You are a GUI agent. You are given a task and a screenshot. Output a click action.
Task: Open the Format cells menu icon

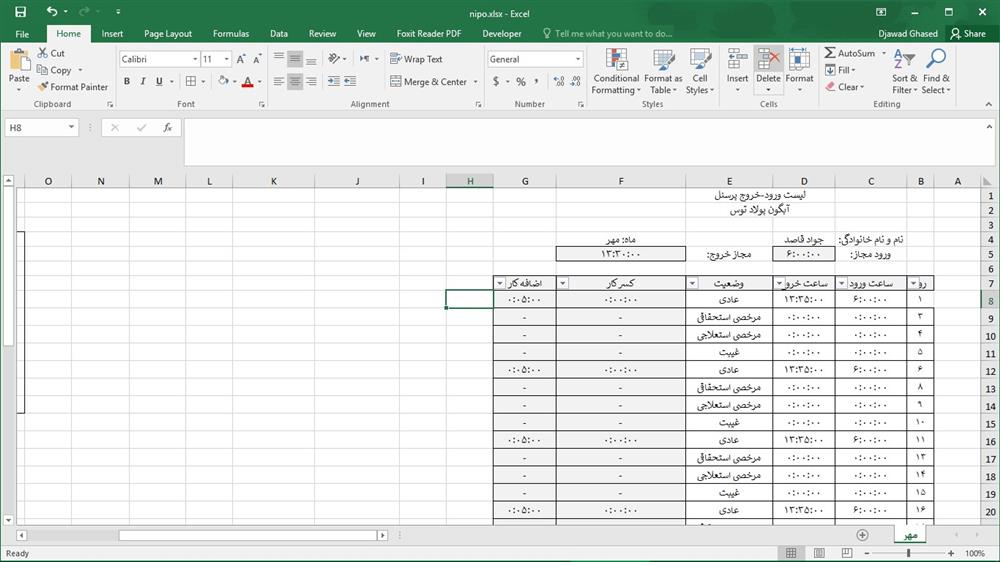(799, 60)
